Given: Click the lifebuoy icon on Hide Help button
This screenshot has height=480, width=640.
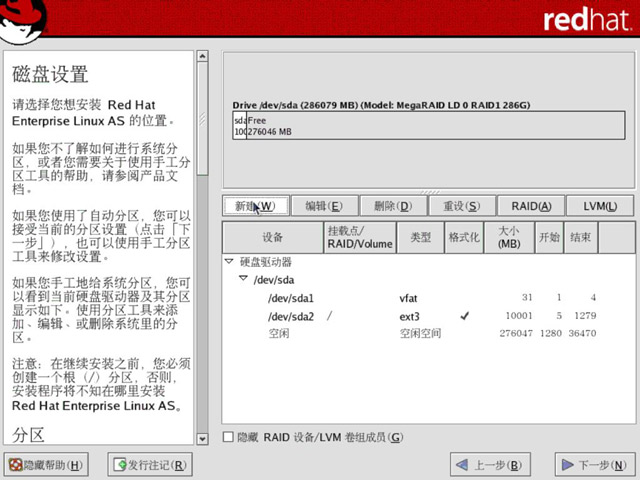Looking at the screenshot, I should click(x=16, y=464).
